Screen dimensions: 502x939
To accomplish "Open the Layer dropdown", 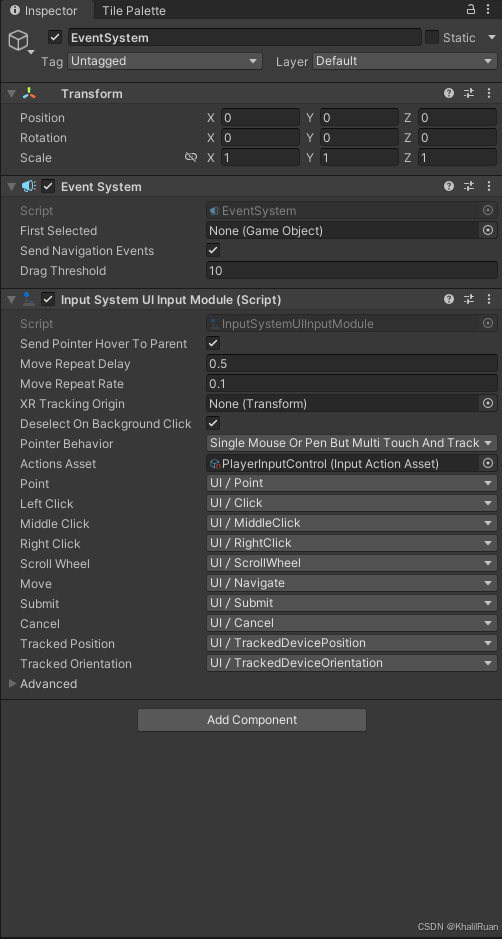I will pyautogui.click(x=404, y=61).
